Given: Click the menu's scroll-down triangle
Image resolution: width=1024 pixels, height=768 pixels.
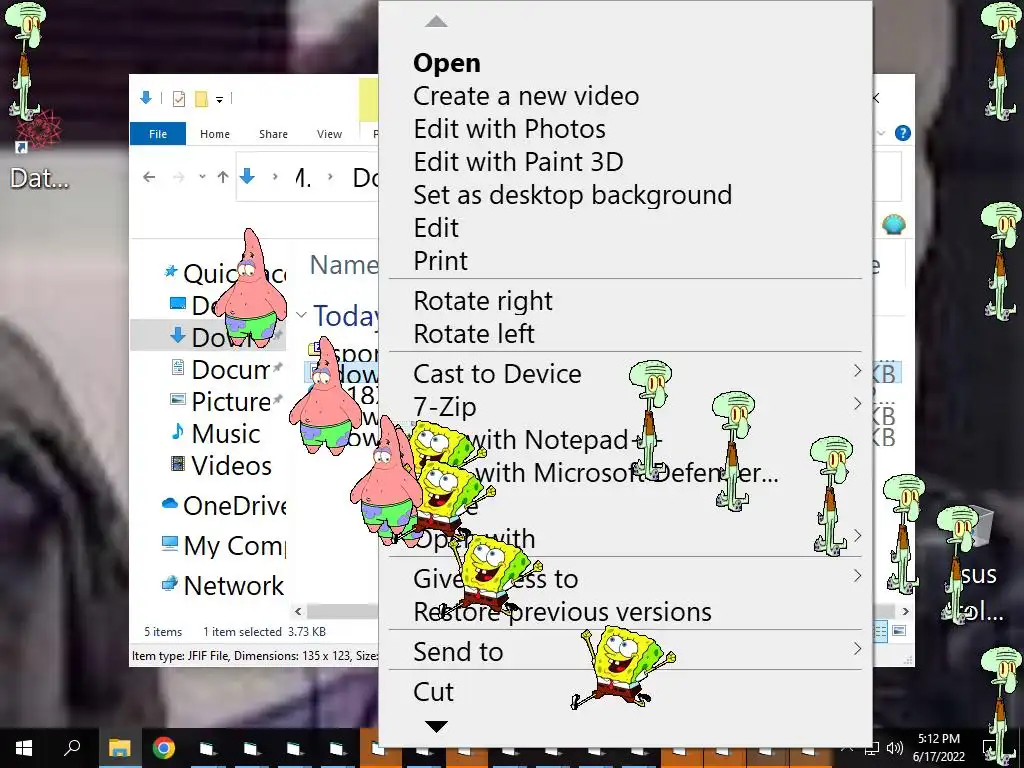Looking at the screenshot, I should coord(436,726).
